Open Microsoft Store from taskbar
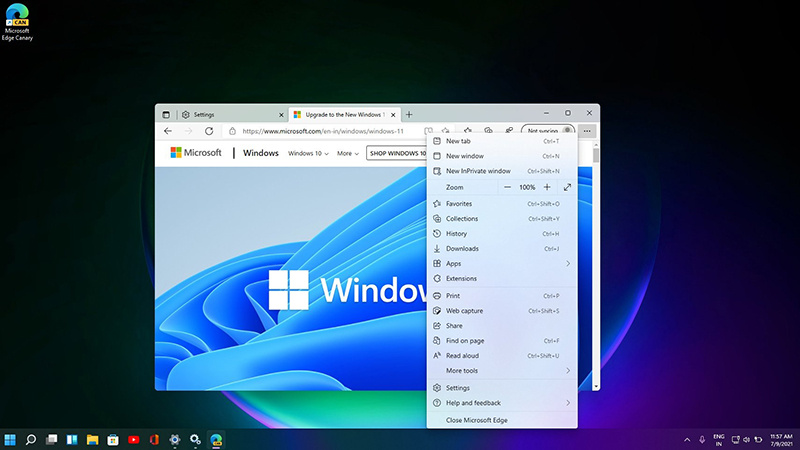The height and width of the screenshot is (450, 800). click(113, 439)
